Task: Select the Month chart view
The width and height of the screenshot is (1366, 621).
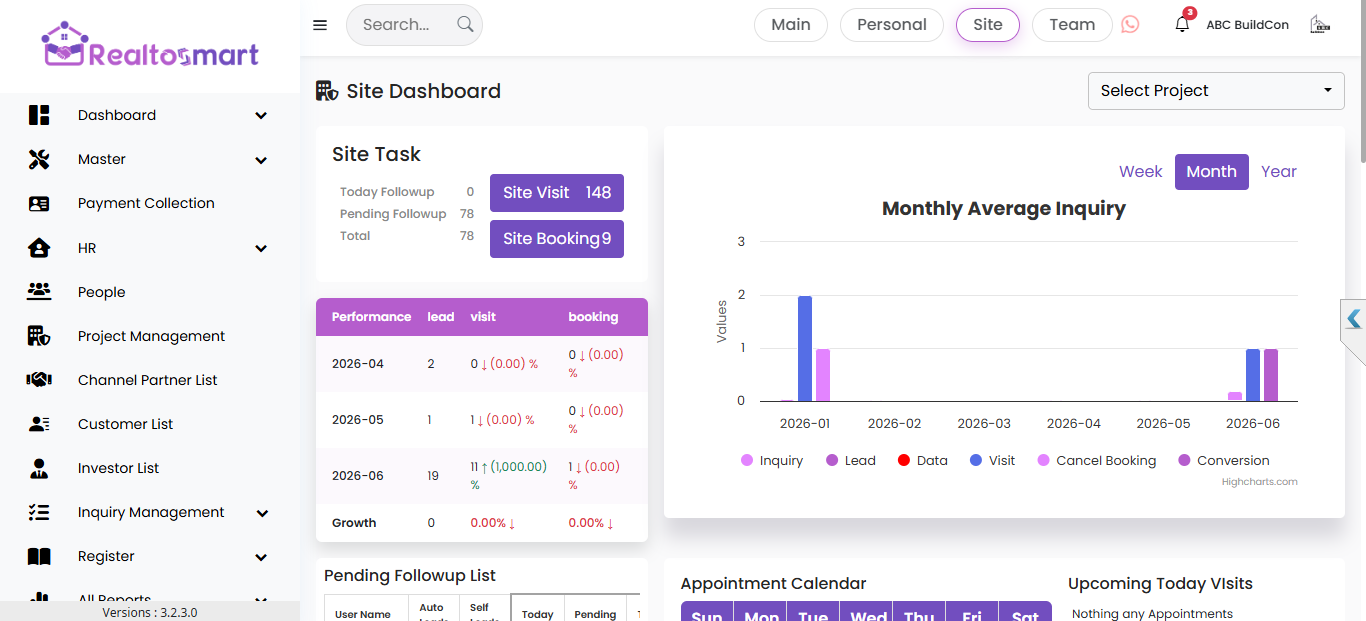Action: (x=1212, y=172)
